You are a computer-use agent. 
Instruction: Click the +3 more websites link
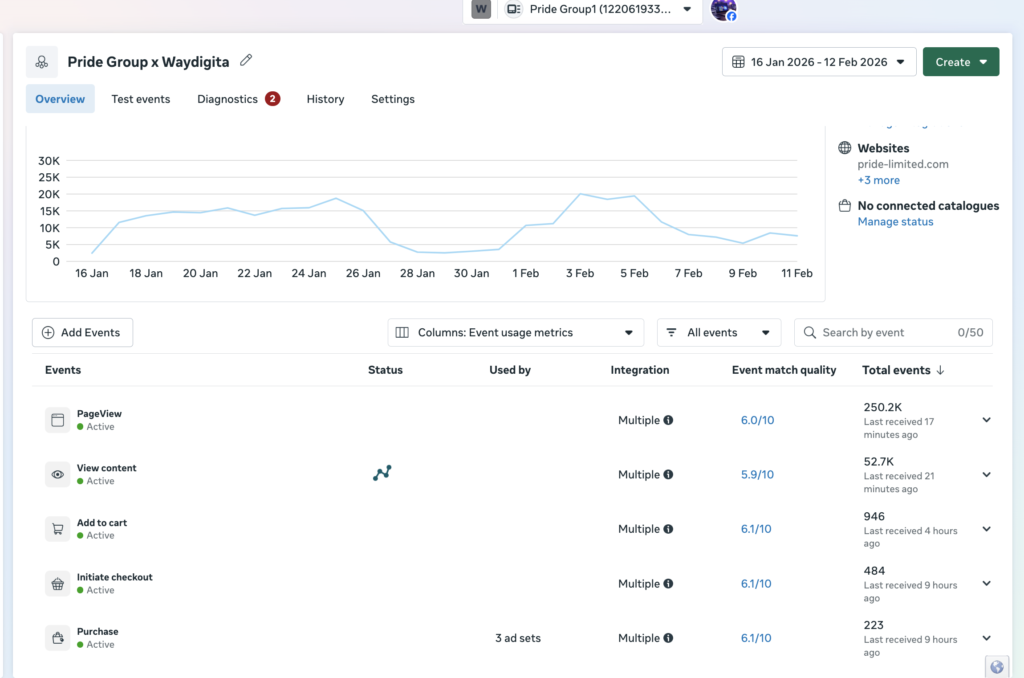pyautogui.click(x=878, y=180)
